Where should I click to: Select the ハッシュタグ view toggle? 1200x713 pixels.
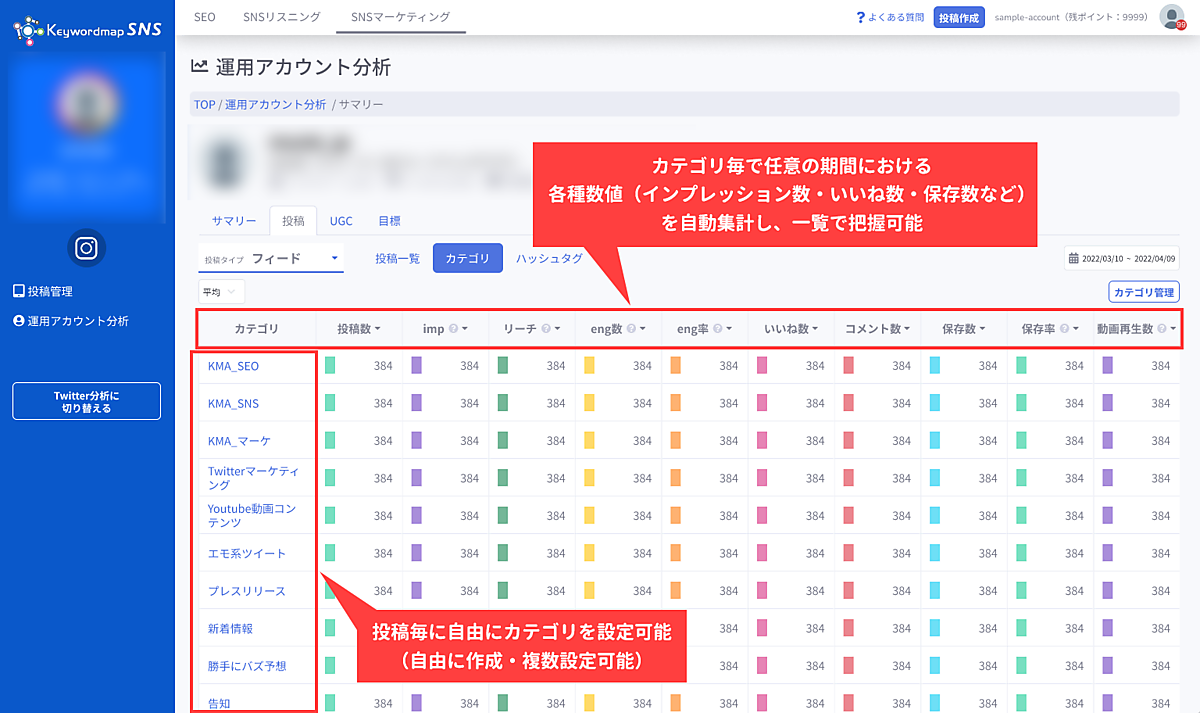549,258
